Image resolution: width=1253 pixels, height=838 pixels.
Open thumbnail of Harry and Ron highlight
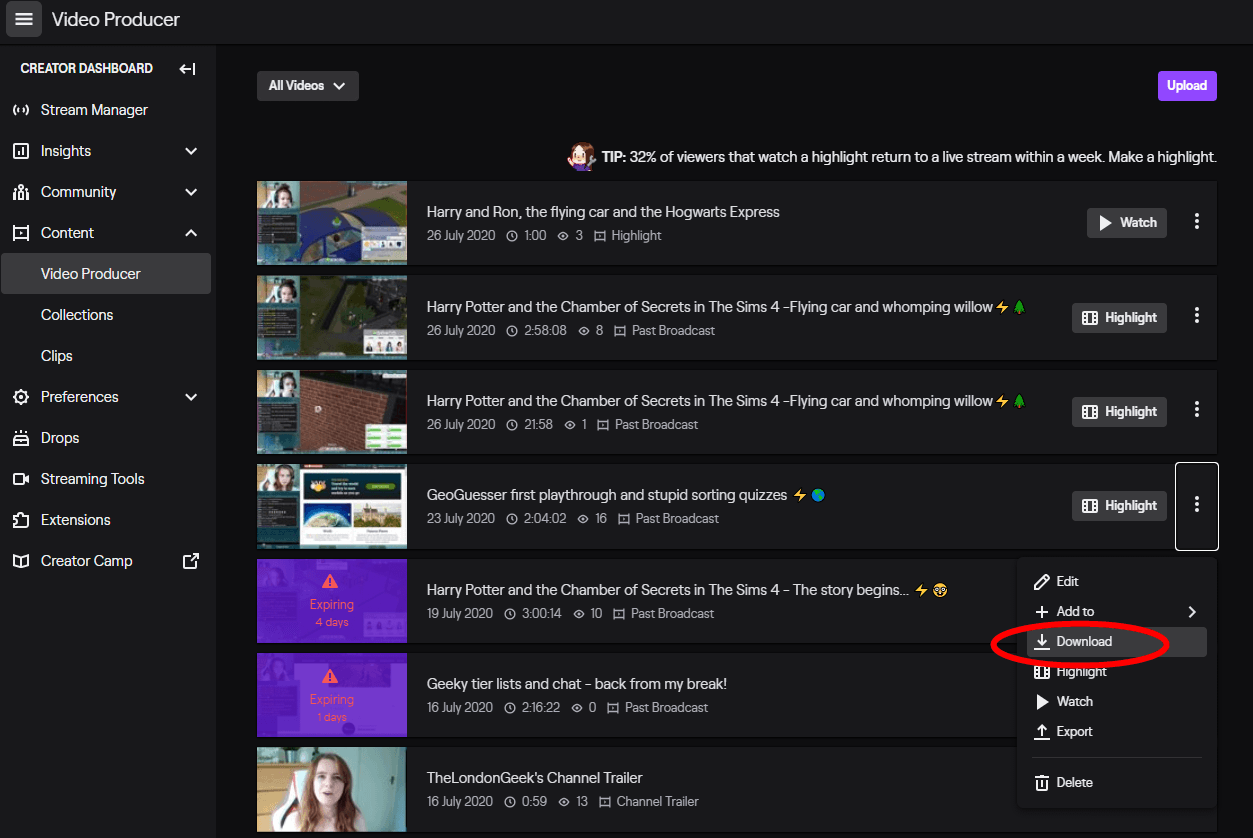(332, 223)
